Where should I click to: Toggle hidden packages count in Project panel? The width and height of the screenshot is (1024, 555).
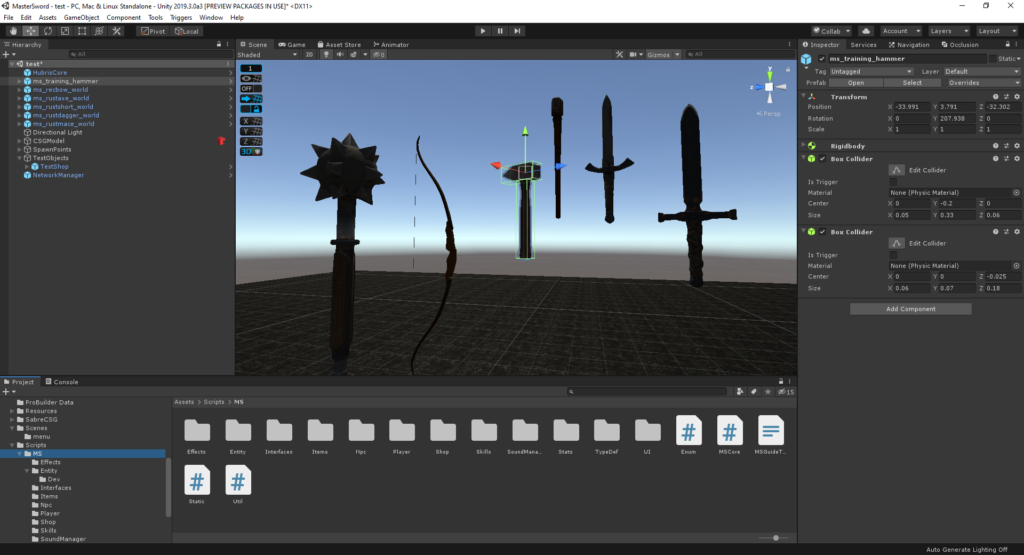coord(786,392)
